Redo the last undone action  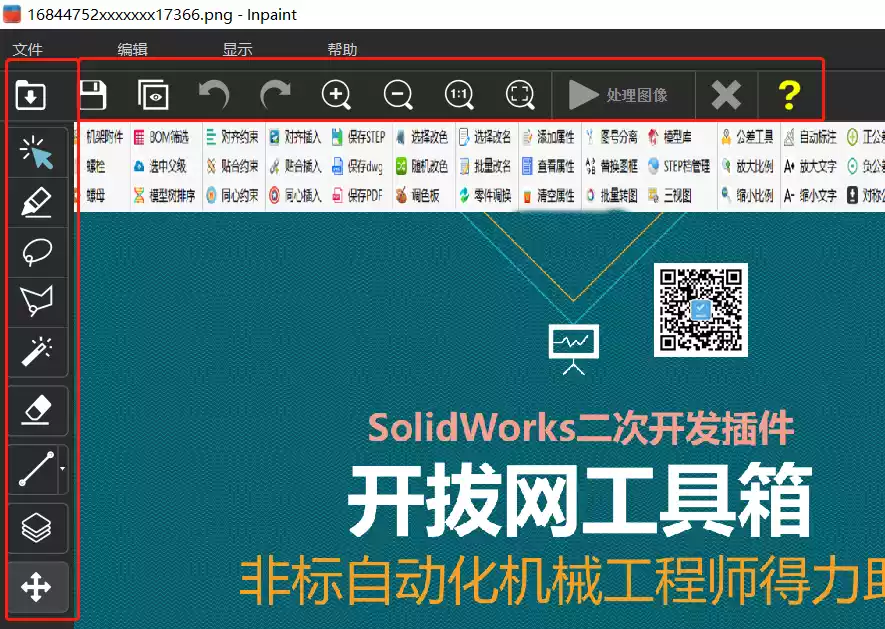[275, 94]
